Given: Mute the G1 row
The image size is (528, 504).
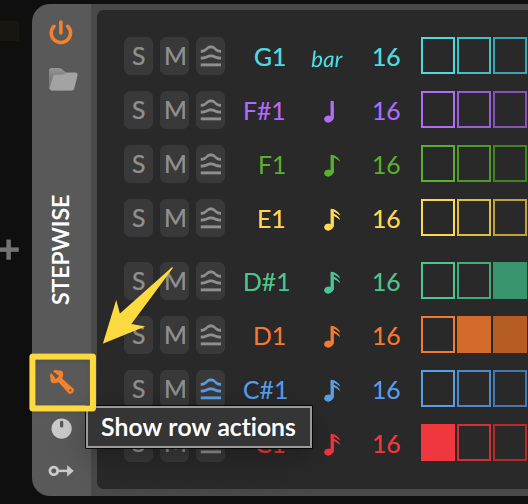Looking at the screenshot, I should pyautogui.click(x=174, y=56).
